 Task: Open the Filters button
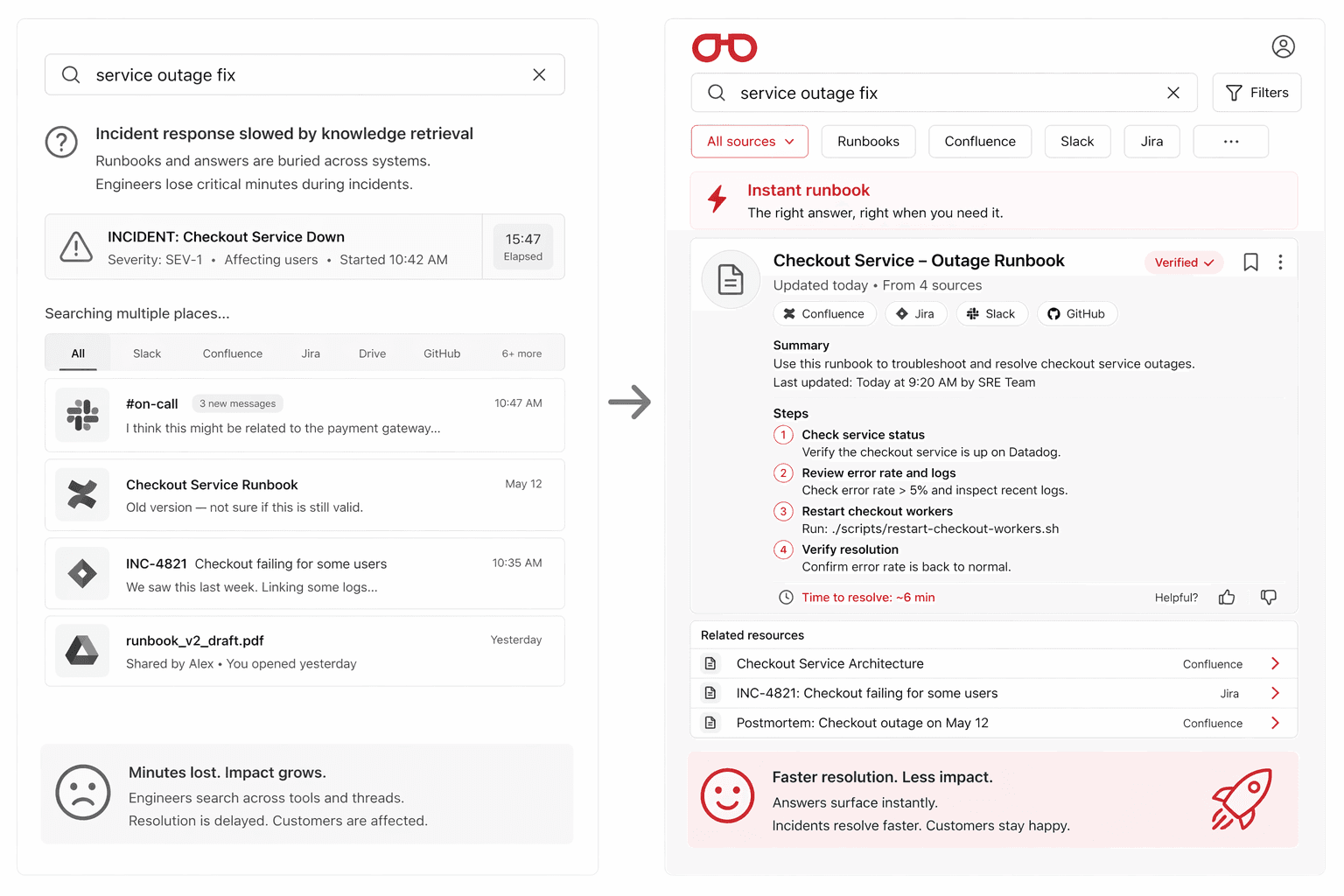1256,93
